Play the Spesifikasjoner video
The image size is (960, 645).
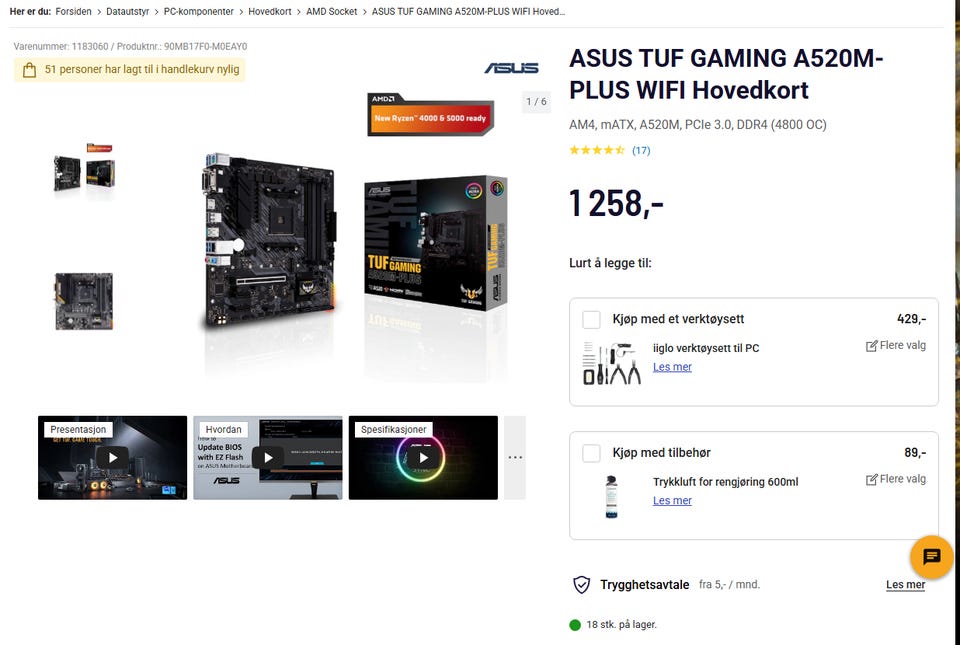(423, 458)
